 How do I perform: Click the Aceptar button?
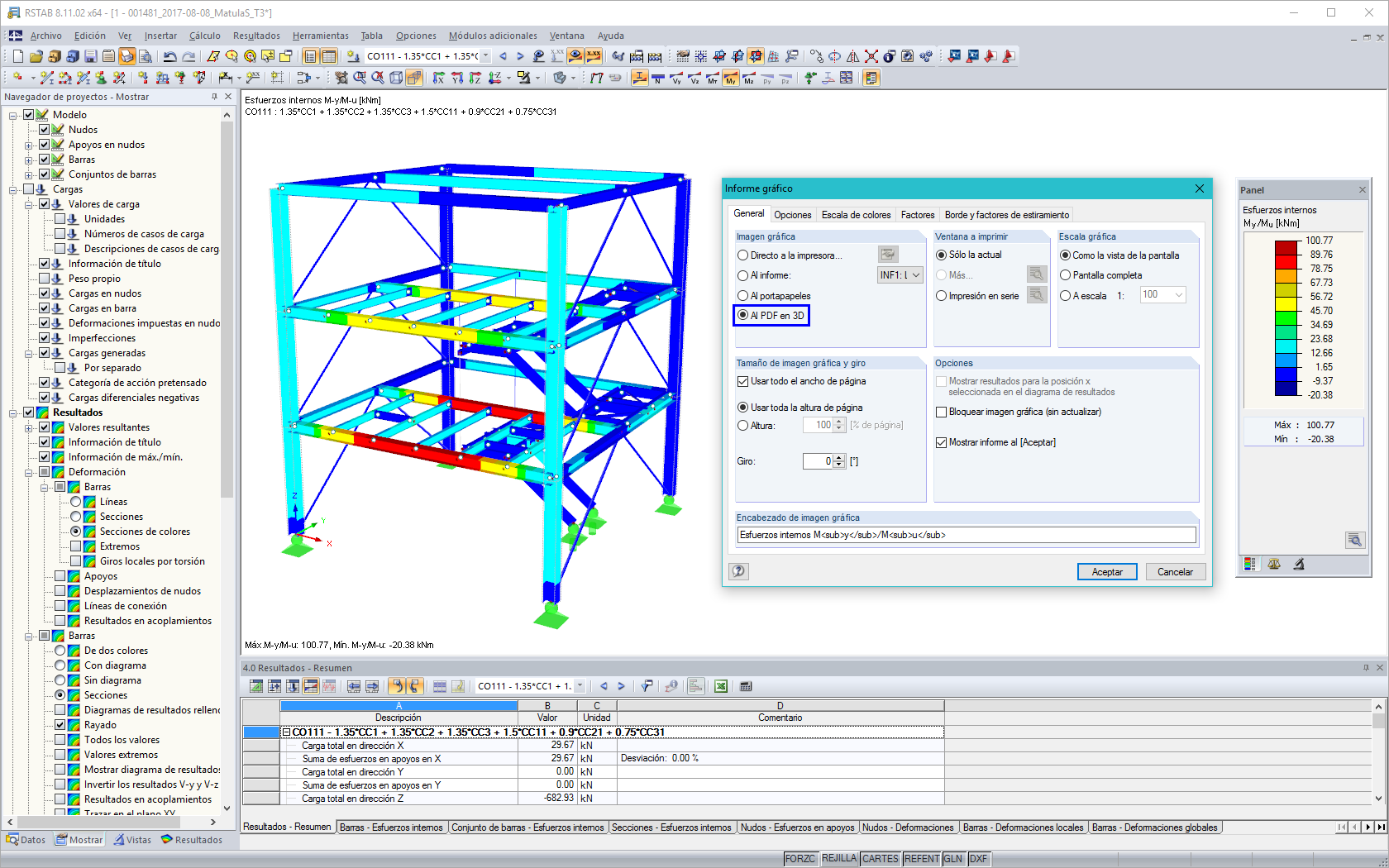(1107, 571)
